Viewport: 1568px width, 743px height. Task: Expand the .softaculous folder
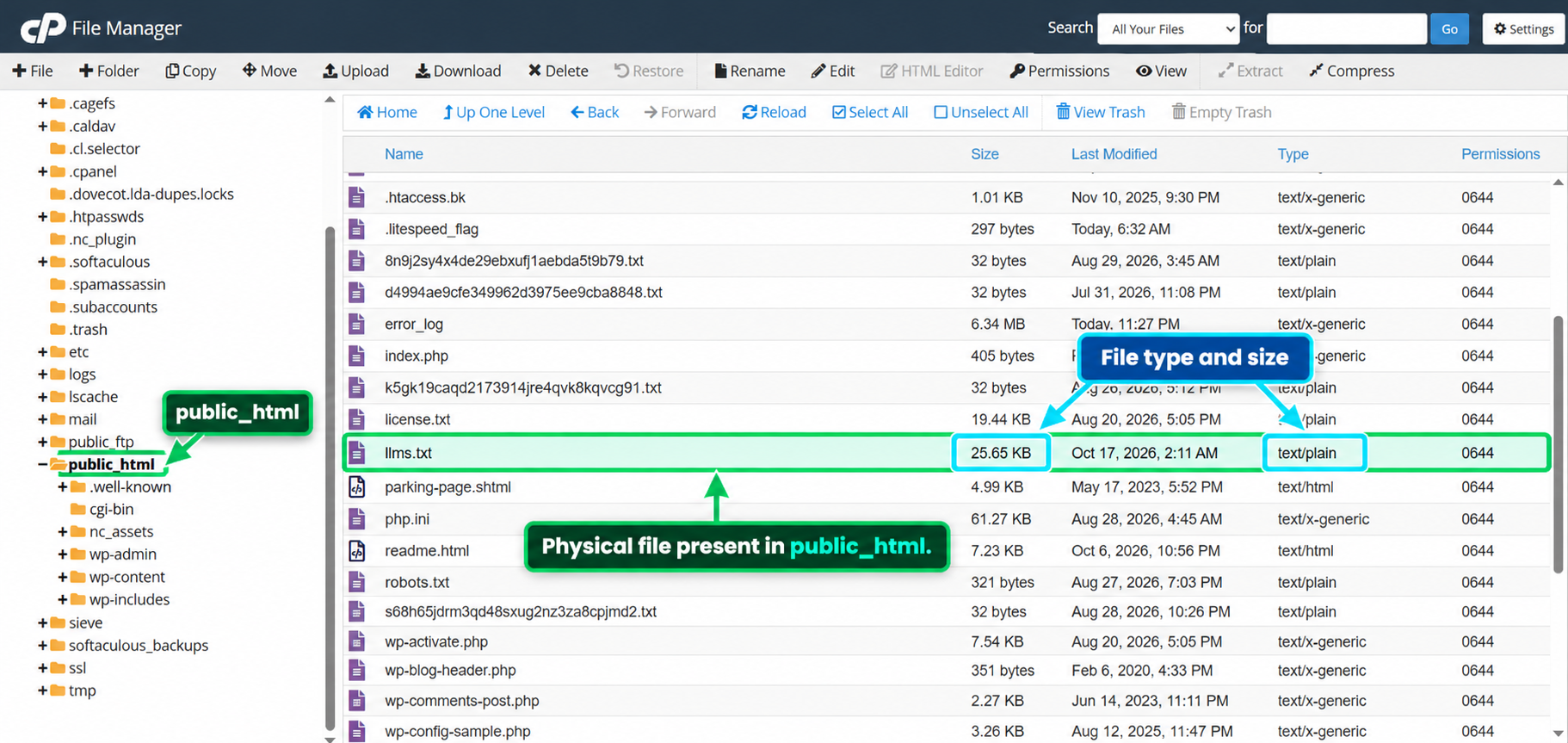coord(42,262)
